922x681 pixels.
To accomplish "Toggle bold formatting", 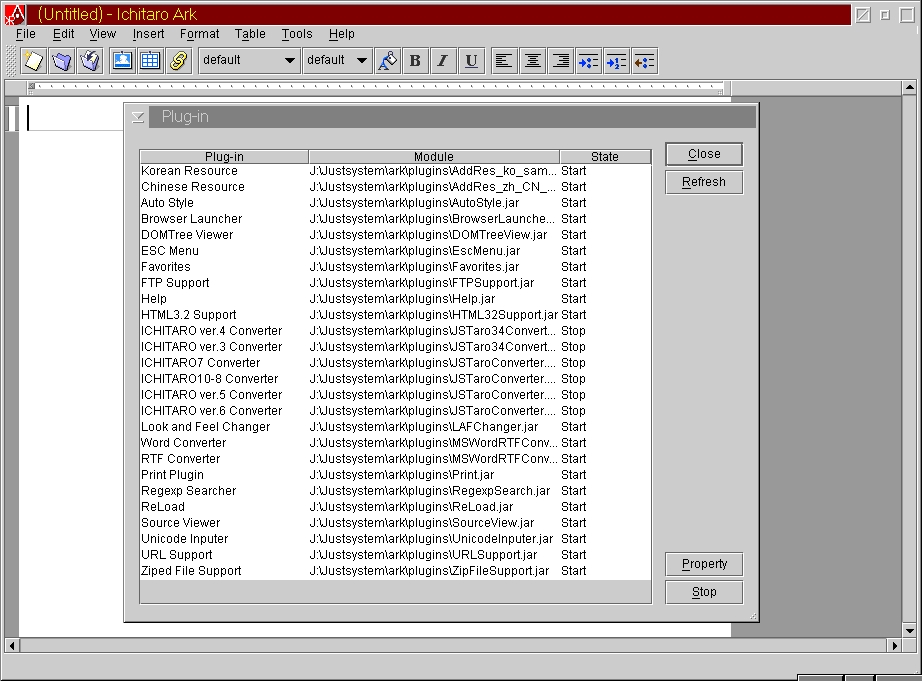I will click(415, 61).
